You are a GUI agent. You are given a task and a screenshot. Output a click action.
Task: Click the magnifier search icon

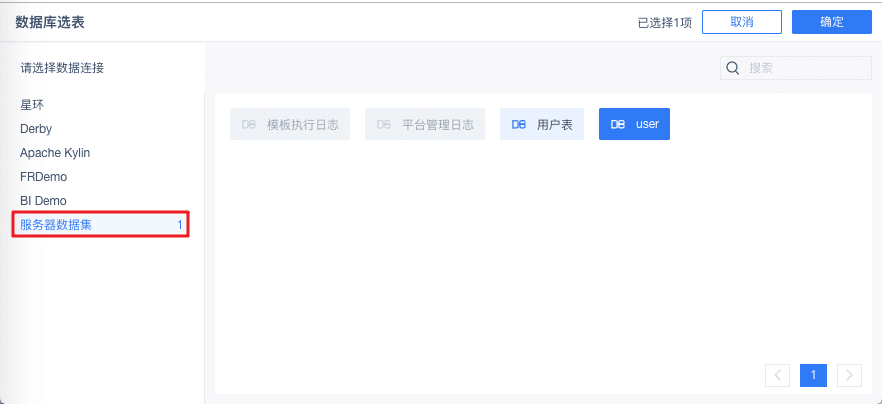pos(732,68)
